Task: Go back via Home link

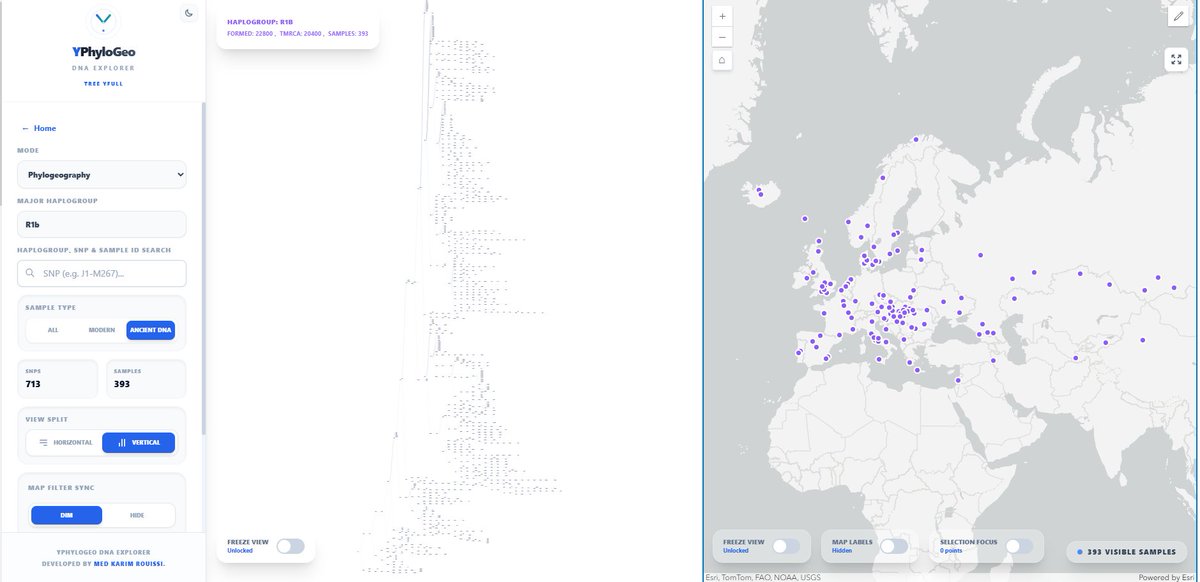Action: pyautogui.click(x=39, y=128)
